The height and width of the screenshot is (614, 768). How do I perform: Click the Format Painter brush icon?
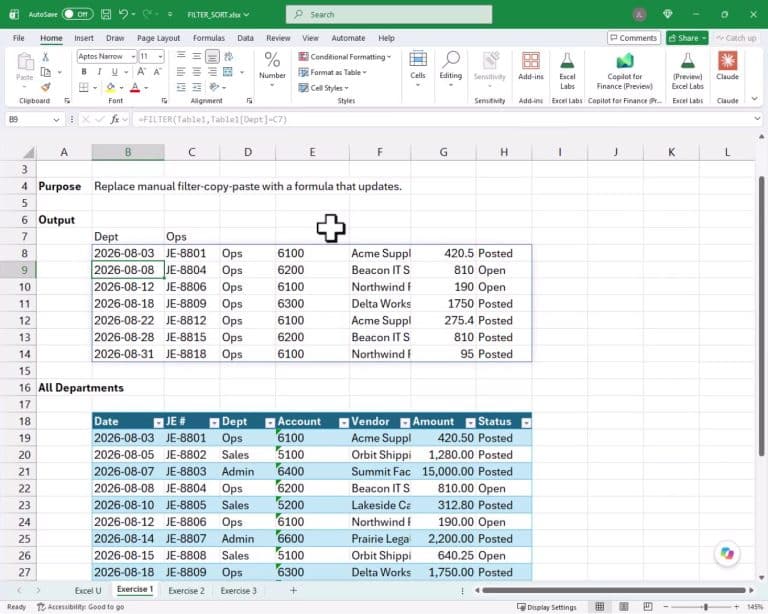click(x=46, y=87)
